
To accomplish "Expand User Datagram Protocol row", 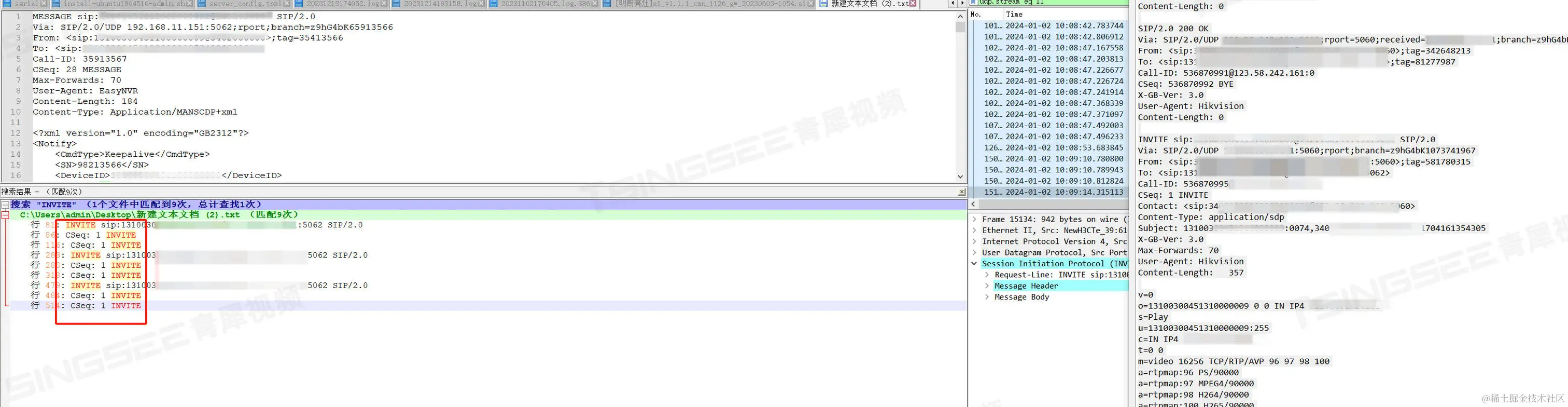I will [974, 252].
